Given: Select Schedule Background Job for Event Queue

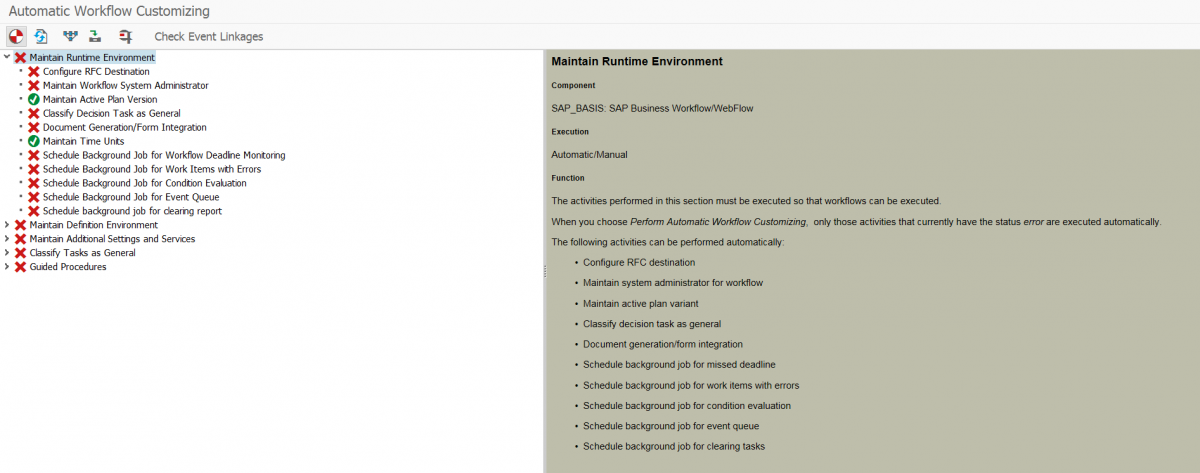Looking at the screenshot, I should coord(130,197).
